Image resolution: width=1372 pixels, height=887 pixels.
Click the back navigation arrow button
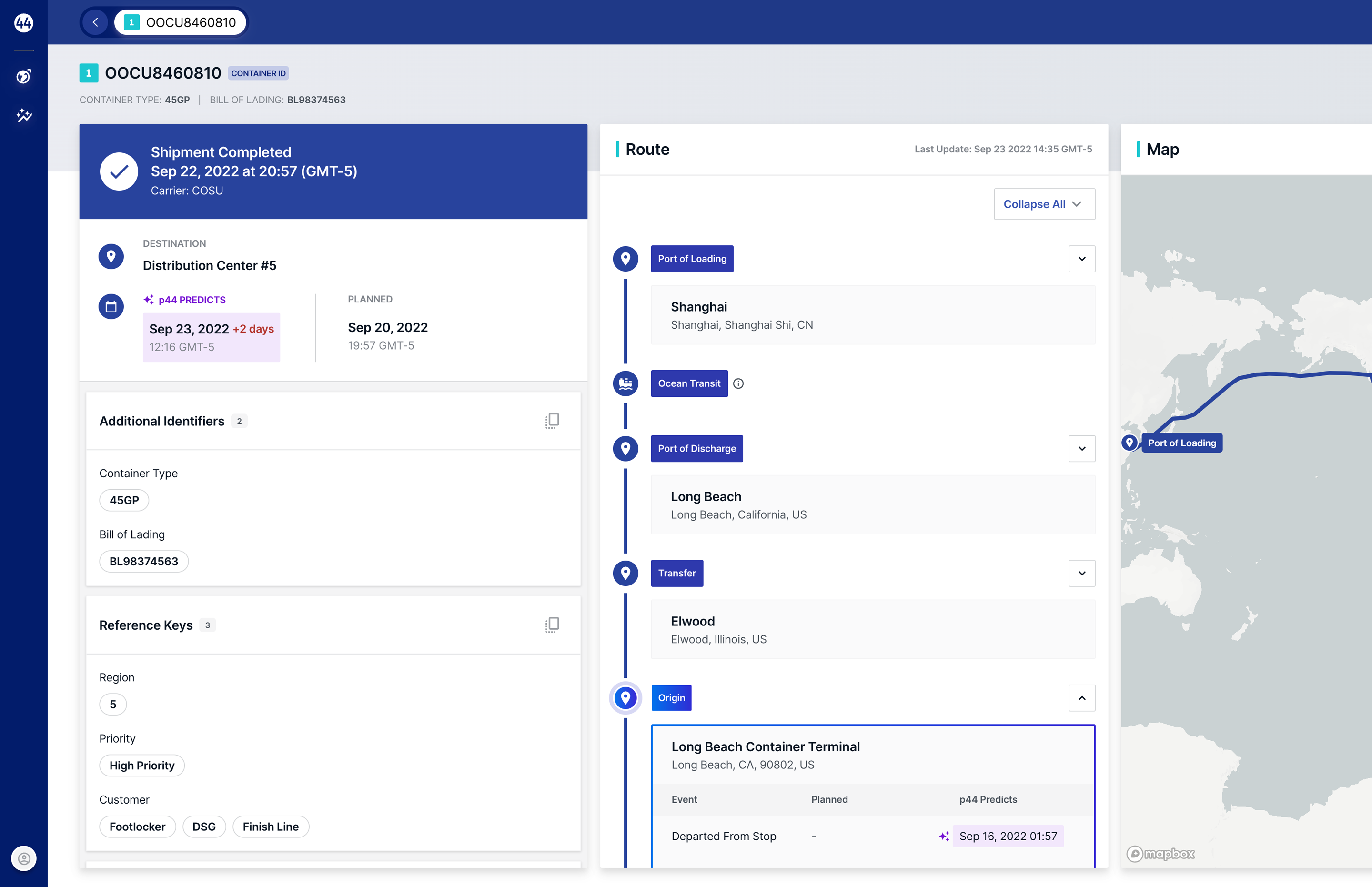point(97,22)
